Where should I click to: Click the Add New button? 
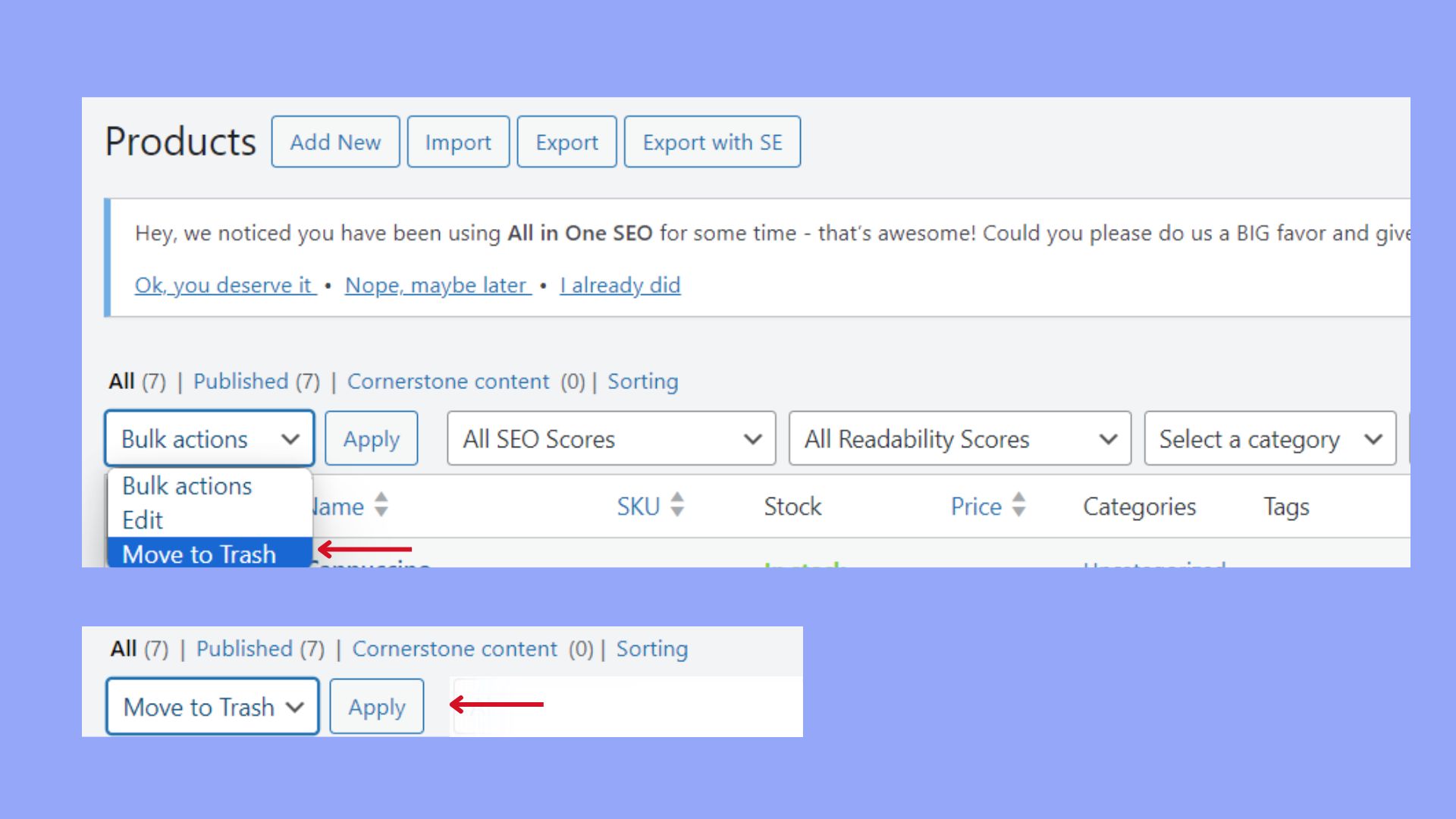pos(336,141)
